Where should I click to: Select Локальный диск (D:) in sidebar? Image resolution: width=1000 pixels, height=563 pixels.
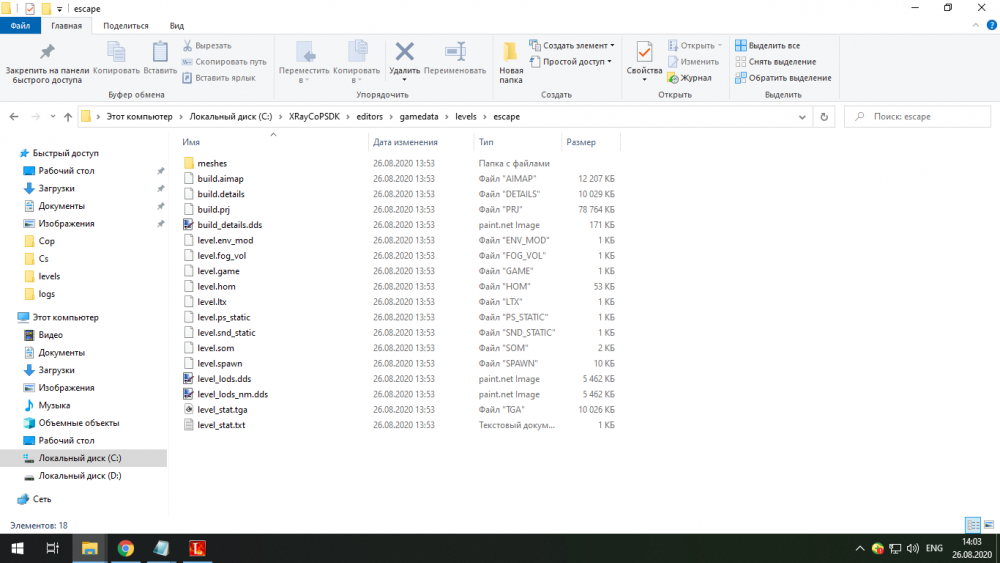coord(80,476)
